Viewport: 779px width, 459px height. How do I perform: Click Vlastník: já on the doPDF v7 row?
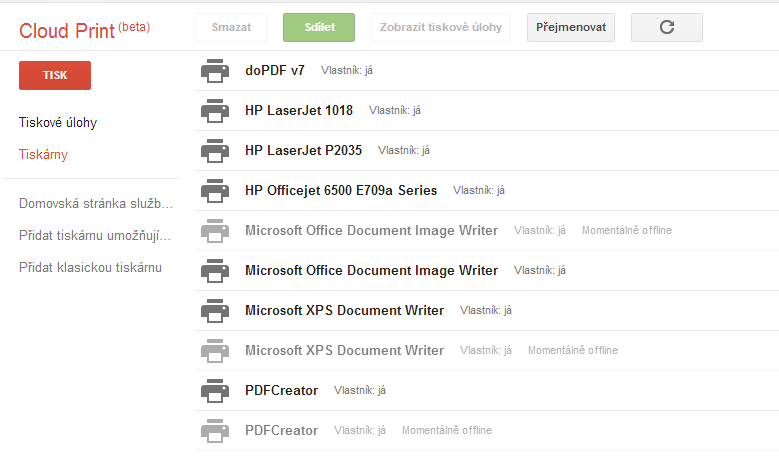[346, 71]
